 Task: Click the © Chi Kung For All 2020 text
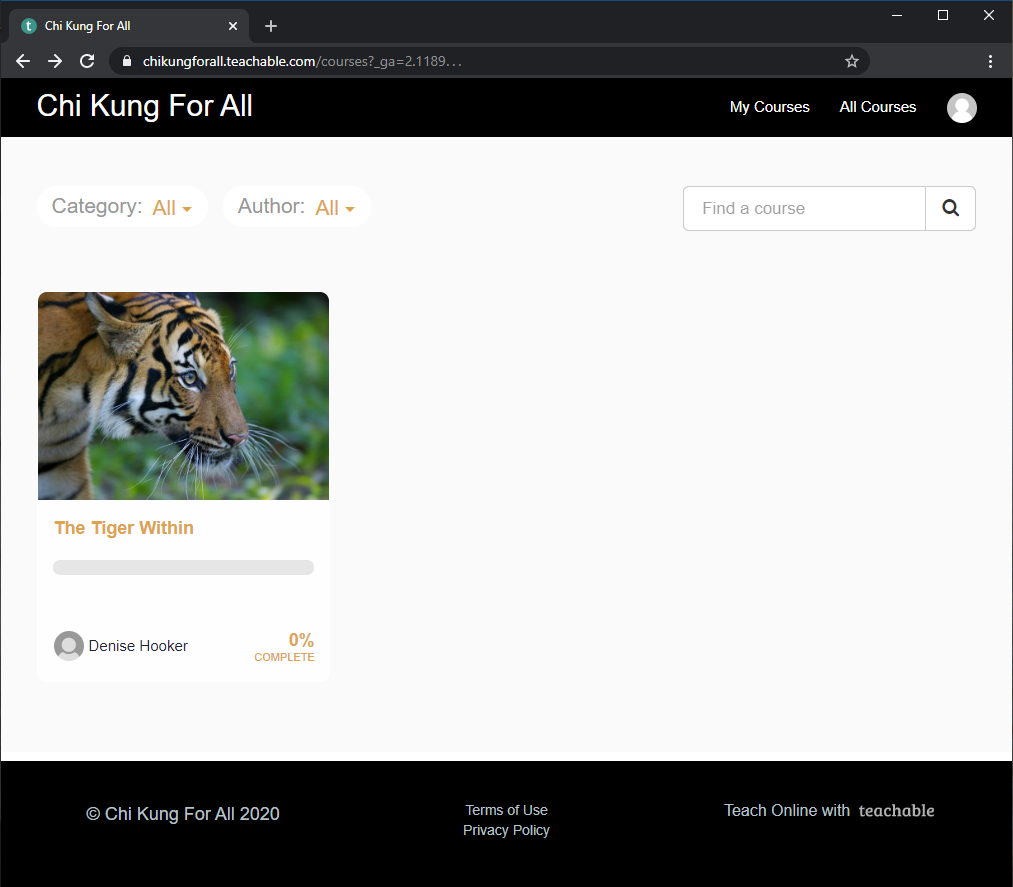(x=183, y=813)
